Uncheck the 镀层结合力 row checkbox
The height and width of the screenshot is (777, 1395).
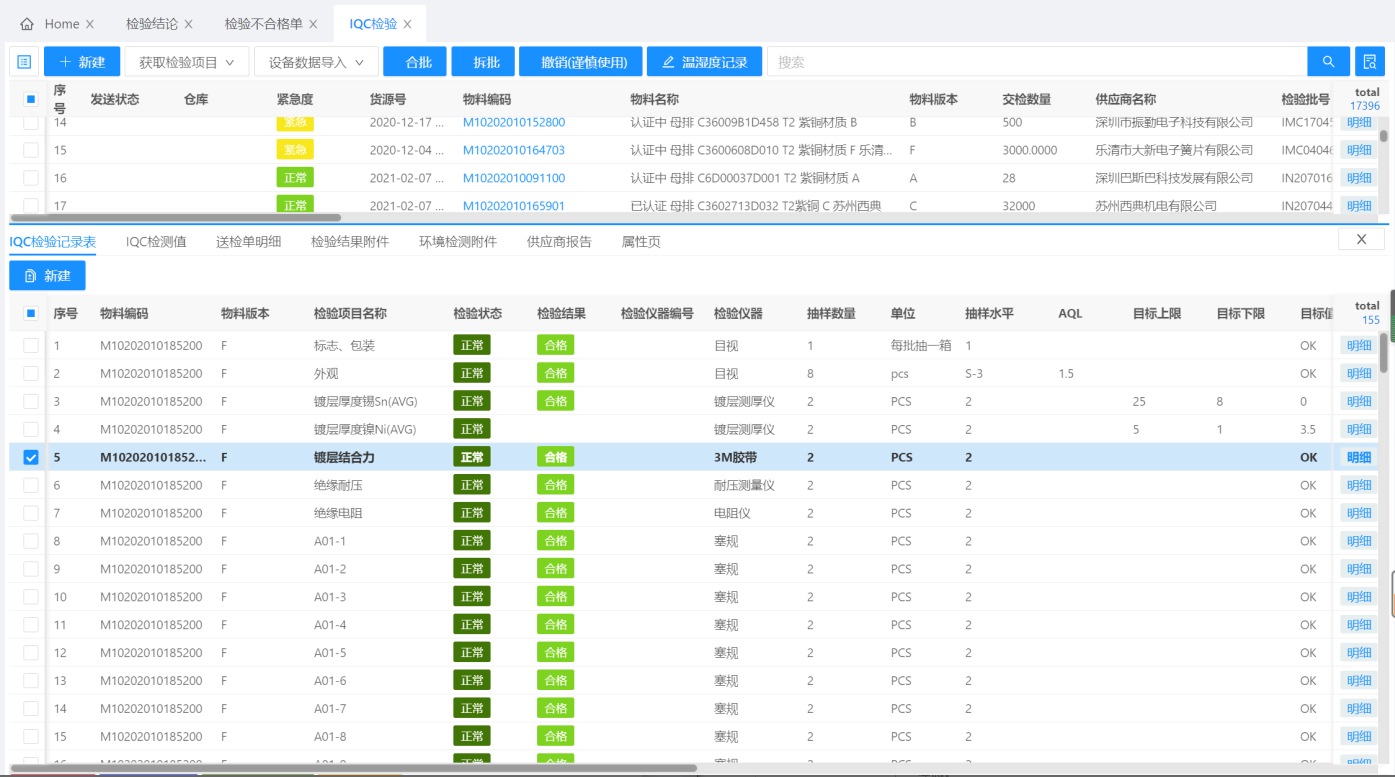pyautogui.click(x=31, y=457)
